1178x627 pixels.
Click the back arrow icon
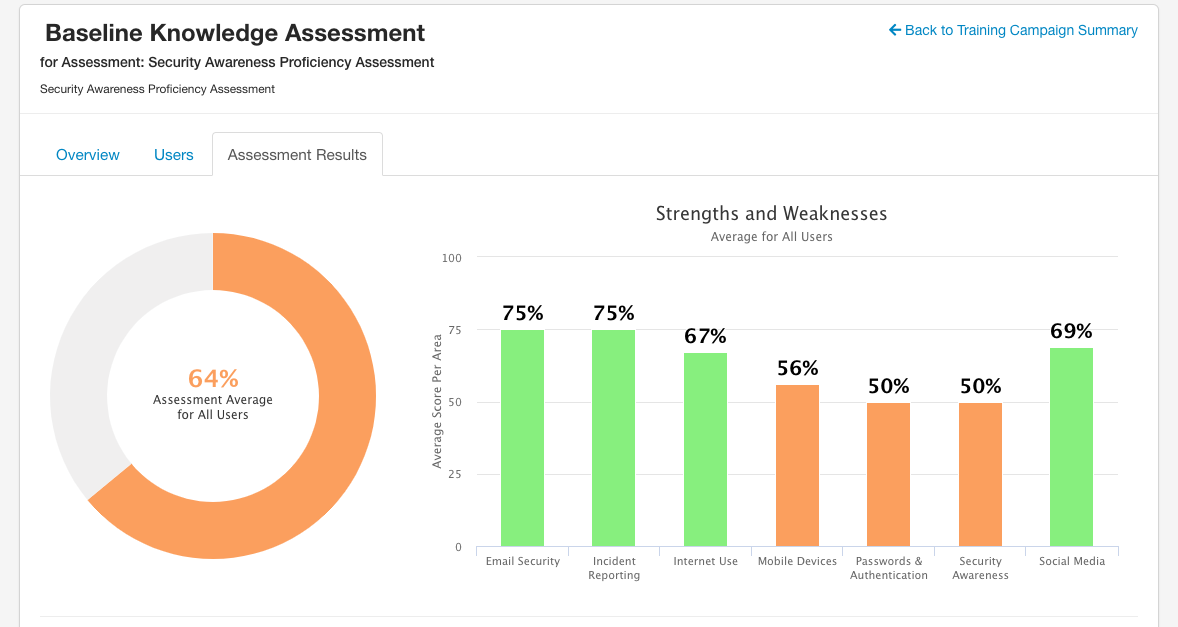coord(895,31)
